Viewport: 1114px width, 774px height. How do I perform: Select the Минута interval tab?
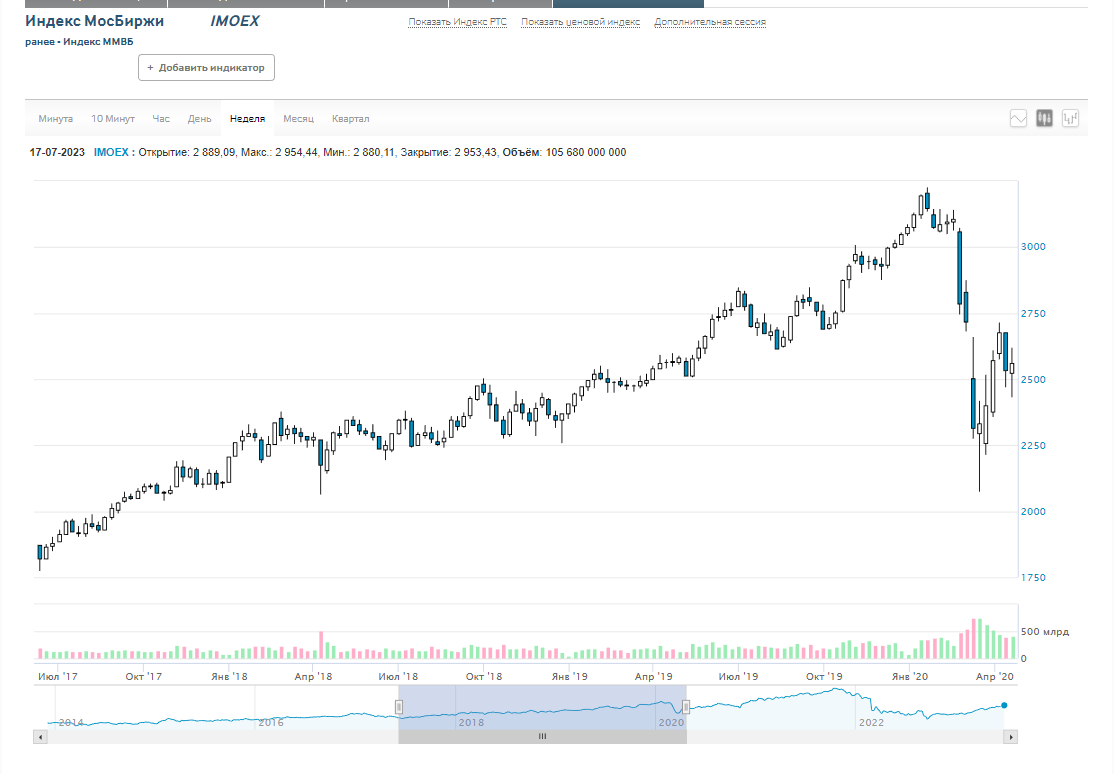[55, 119]
